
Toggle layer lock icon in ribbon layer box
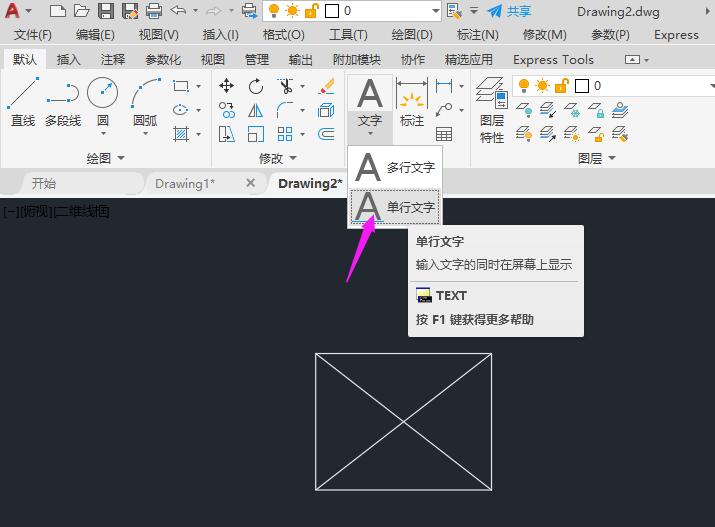point(562,85)
